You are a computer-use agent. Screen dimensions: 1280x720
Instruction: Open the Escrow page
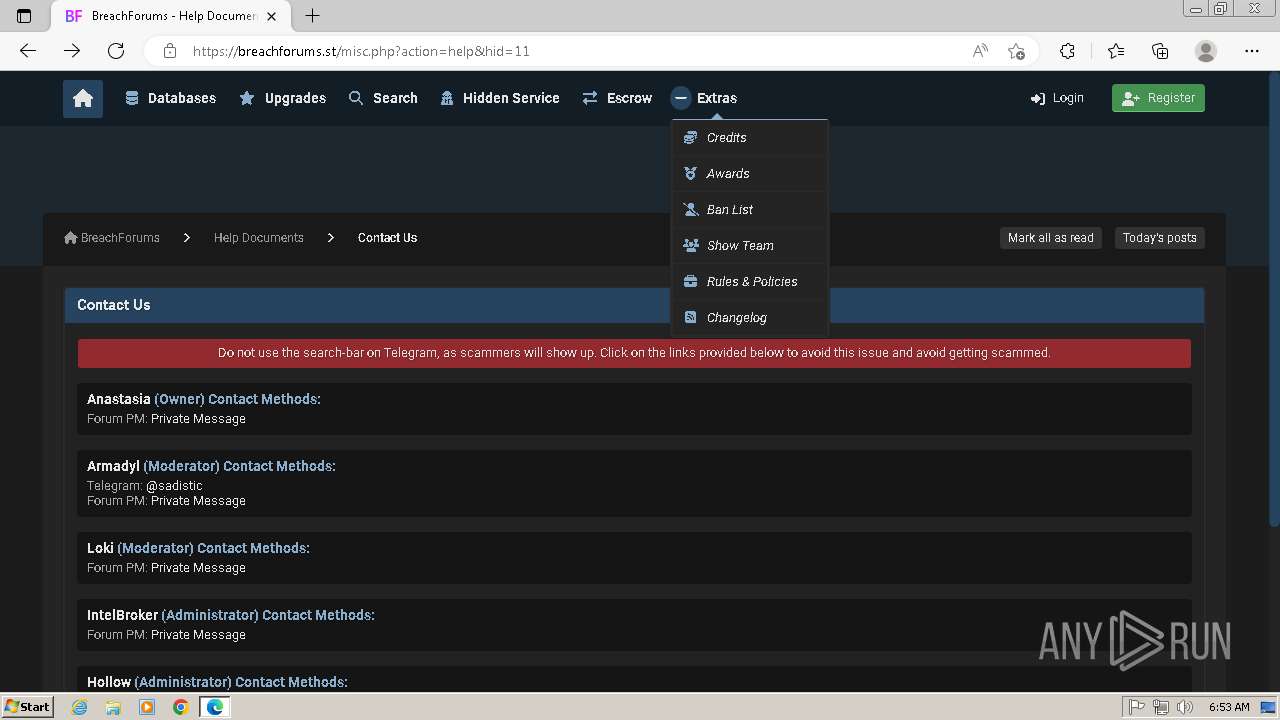[617, 98]
